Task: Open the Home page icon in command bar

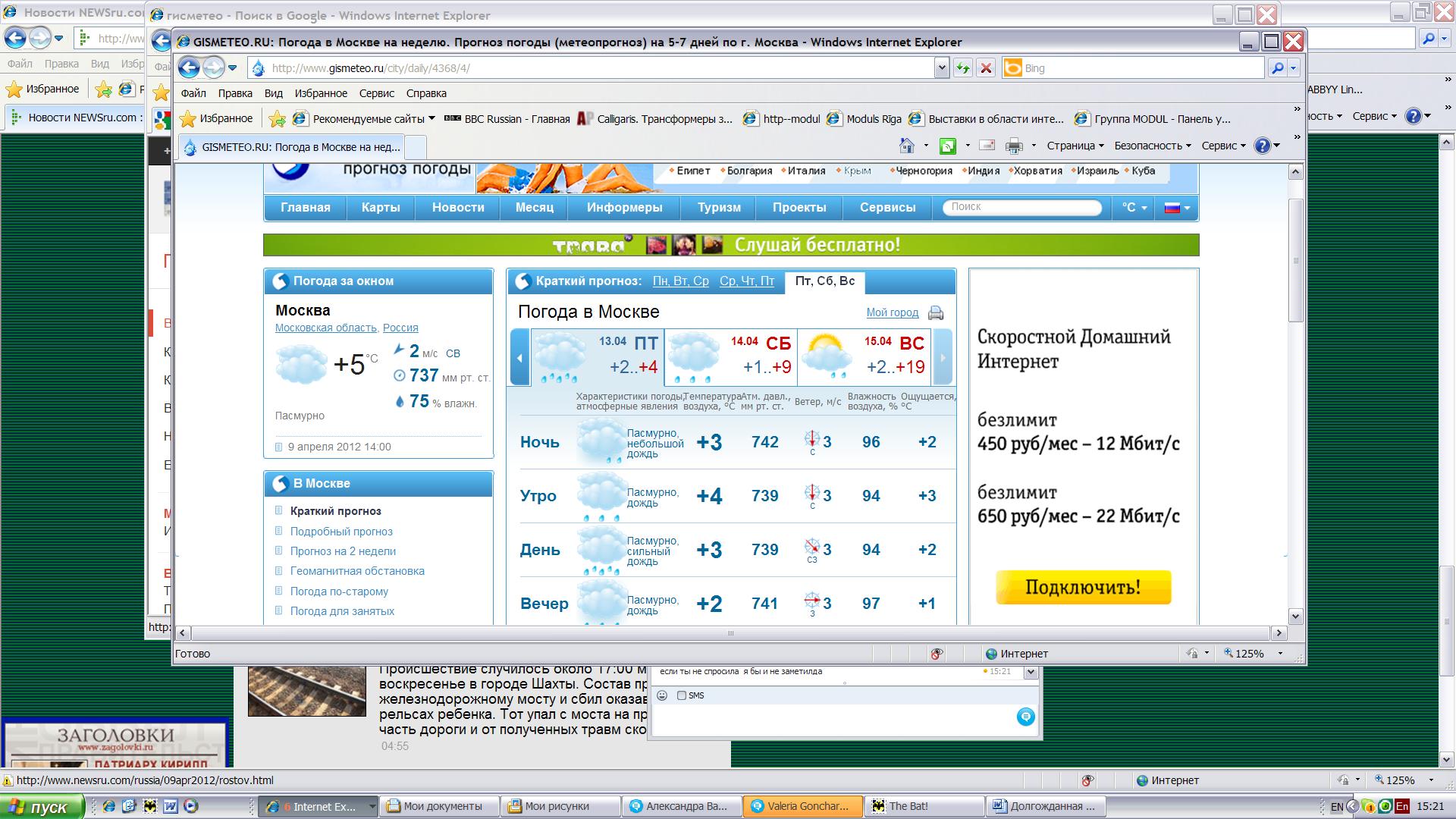Action: [906, 146]
